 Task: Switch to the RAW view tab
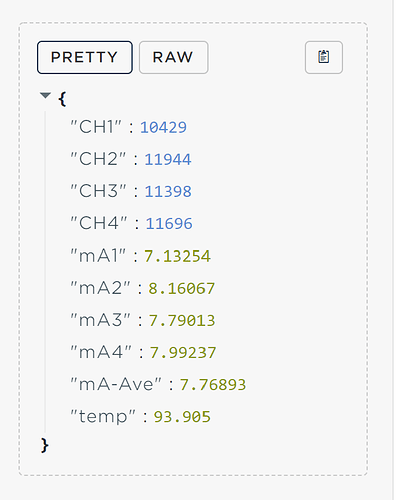(173, 57)
